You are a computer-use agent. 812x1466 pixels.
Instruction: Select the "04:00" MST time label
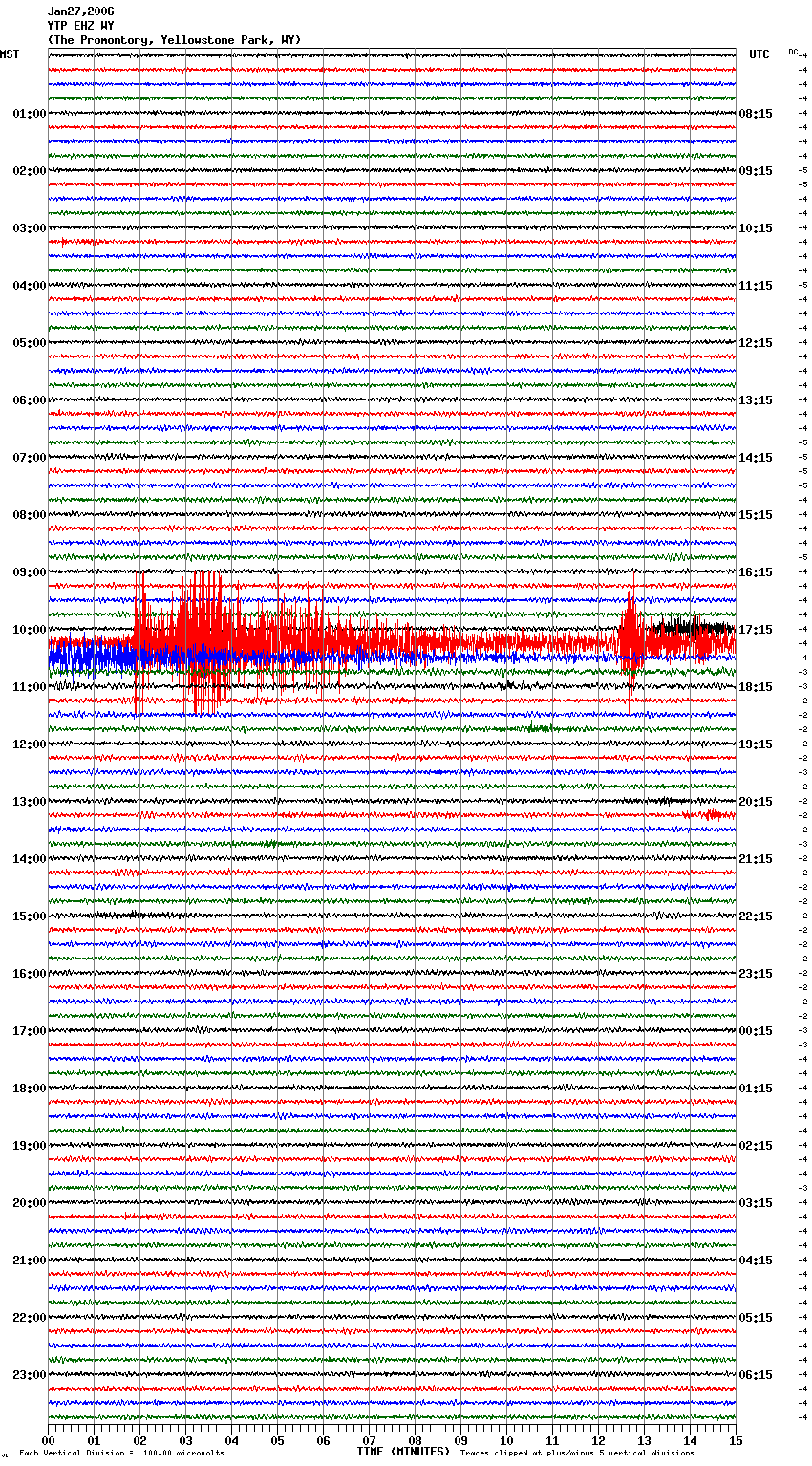tap(30, 286)
